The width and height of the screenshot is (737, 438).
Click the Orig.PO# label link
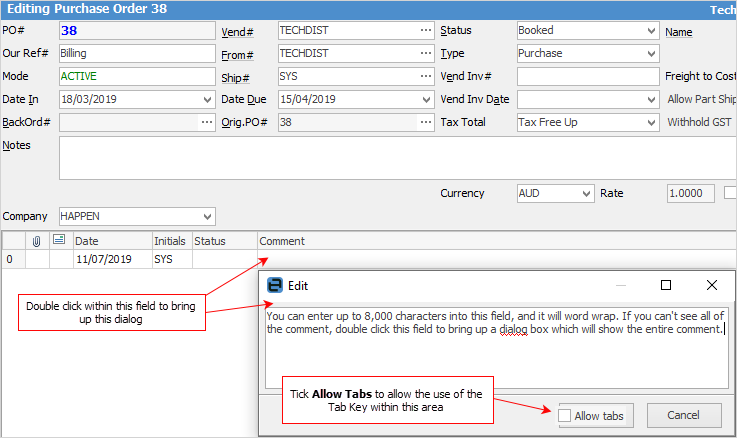[x=244, y=122]
